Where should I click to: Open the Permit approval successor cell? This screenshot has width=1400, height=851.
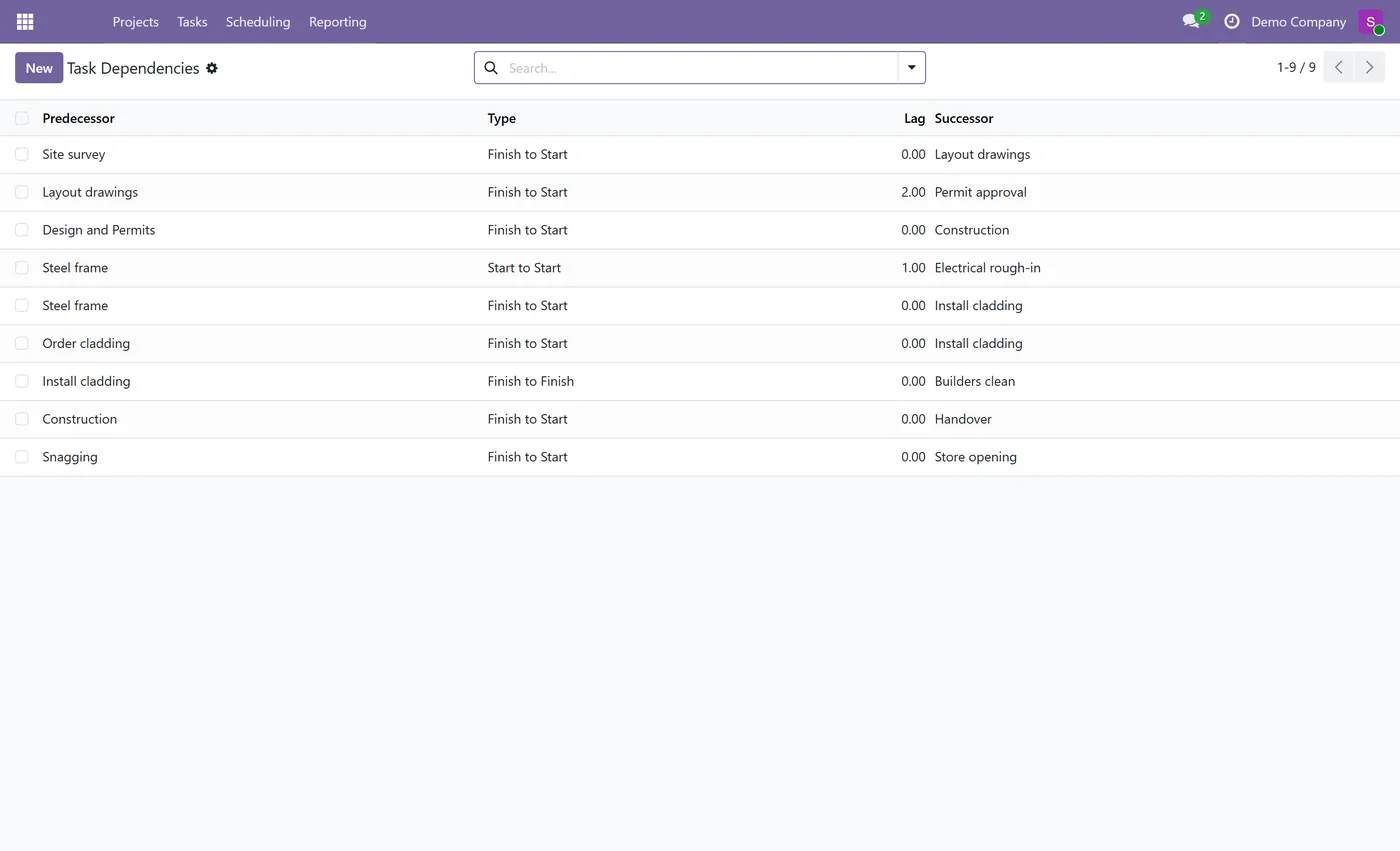[980, 192]
